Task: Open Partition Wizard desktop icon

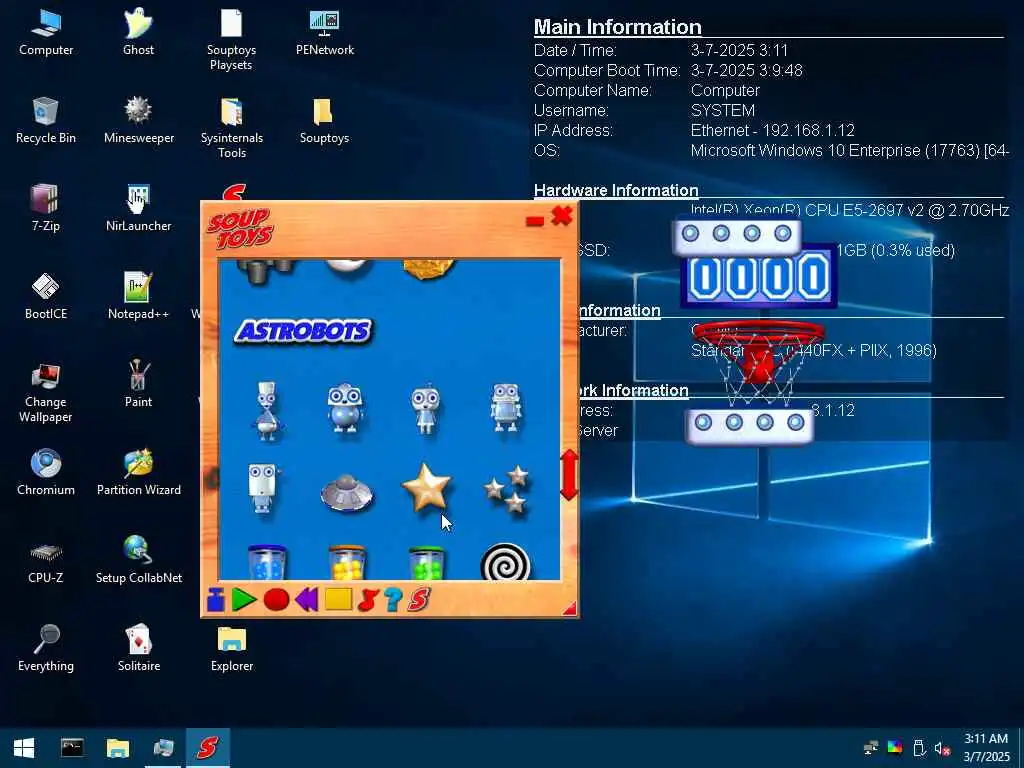Action: click(138, 473)
